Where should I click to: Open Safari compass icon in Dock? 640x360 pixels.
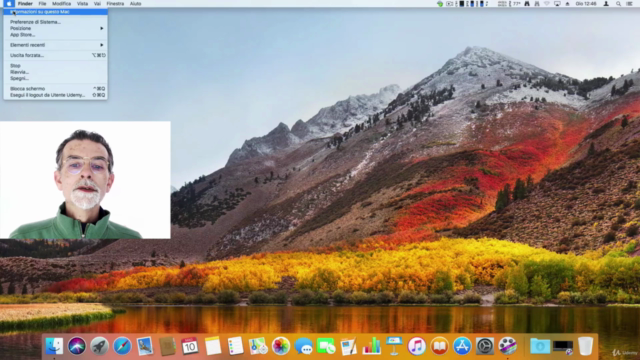pos(122,346)
